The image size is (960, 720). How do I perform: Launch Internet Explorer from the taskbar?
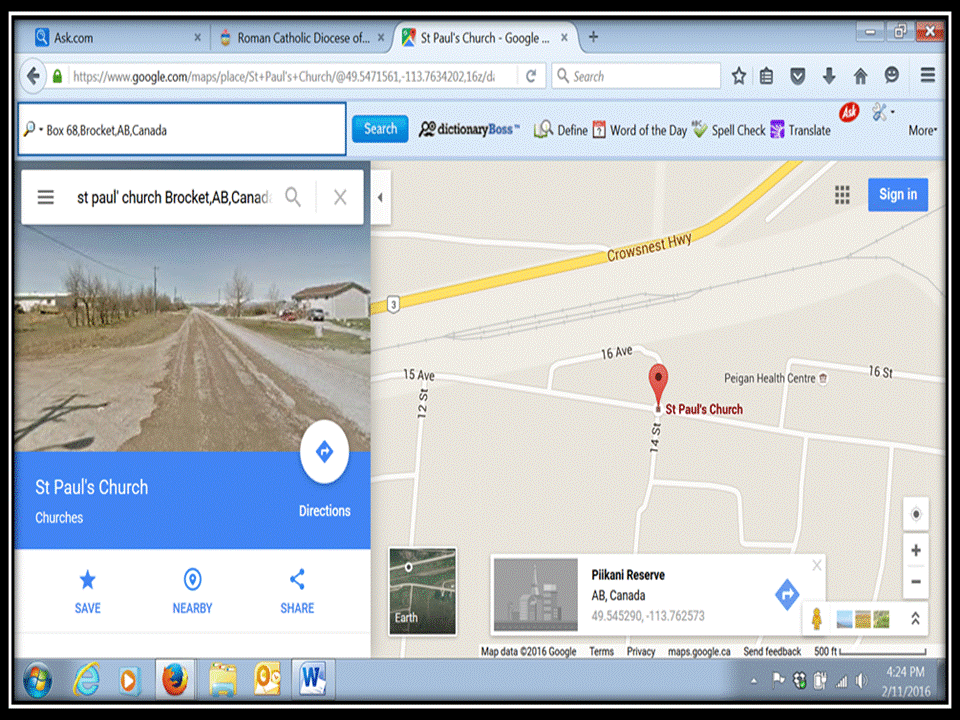coord(86,680)
